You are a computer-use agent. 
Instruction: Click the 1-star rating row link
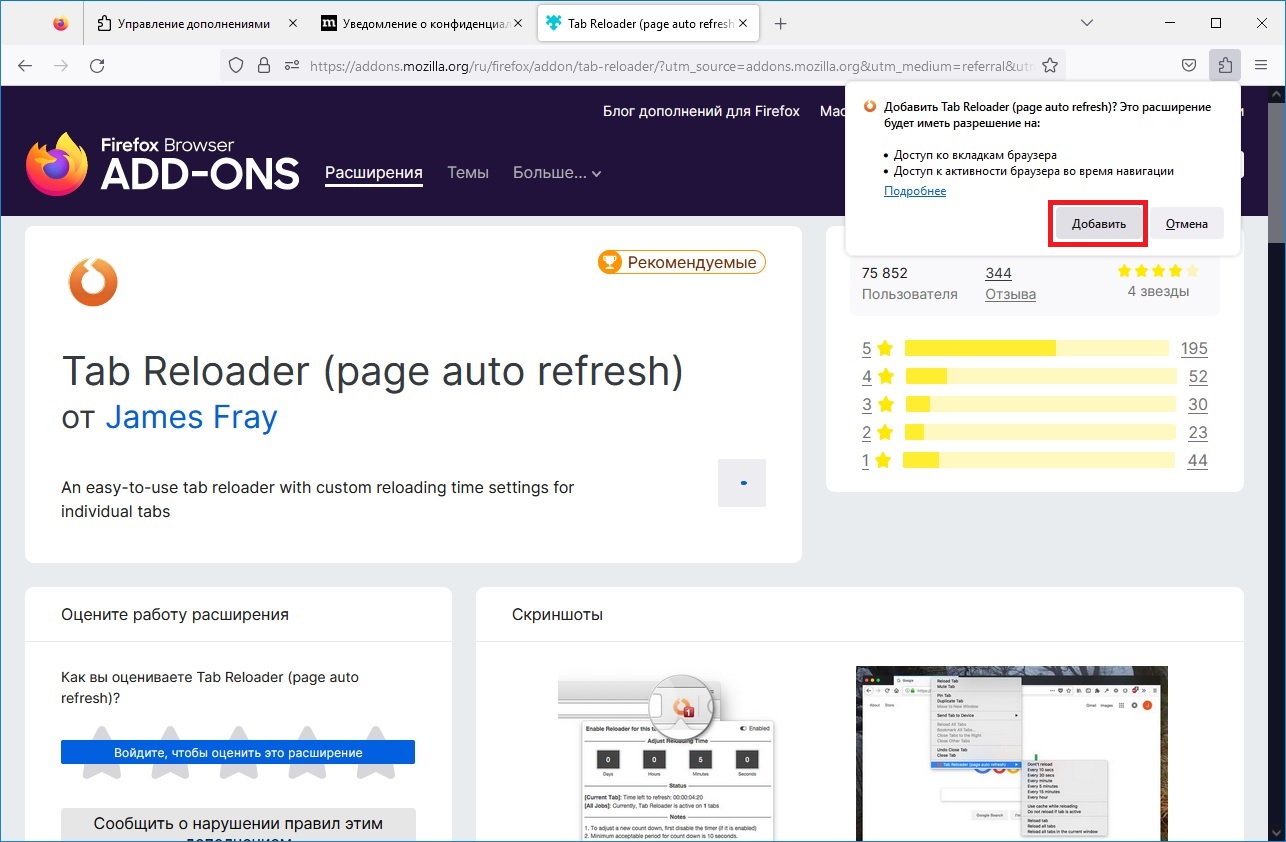(x=877, y=461)
